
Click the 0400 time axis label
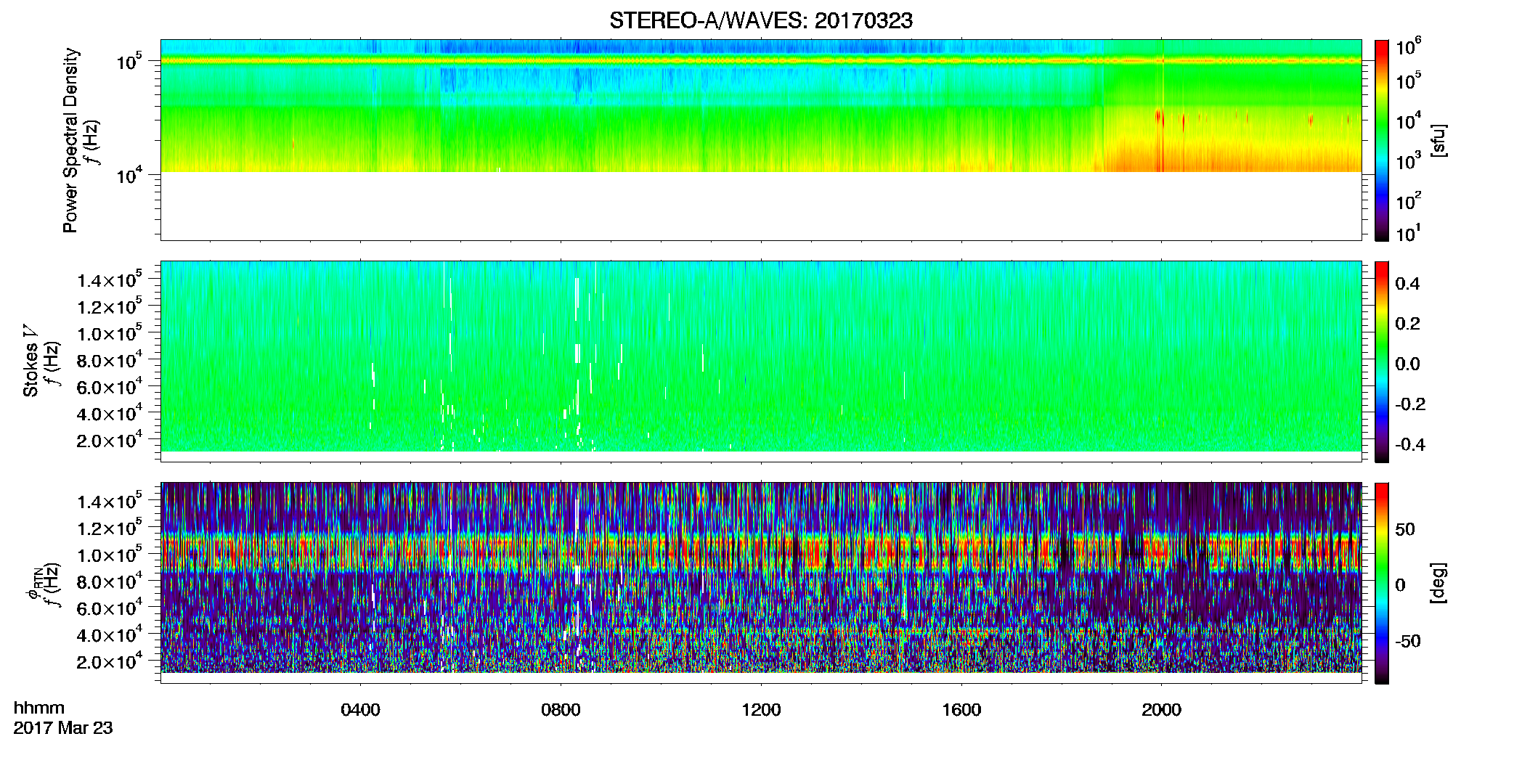[x=360, y=710]
